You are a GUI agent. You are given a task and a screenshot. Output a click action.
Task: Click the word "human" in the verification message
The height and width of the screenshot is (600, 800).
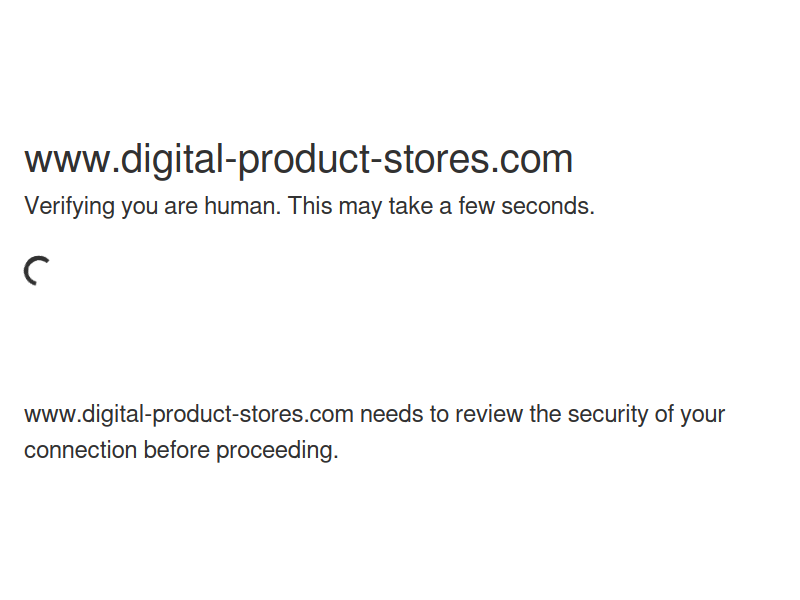[x=242, y=206]
